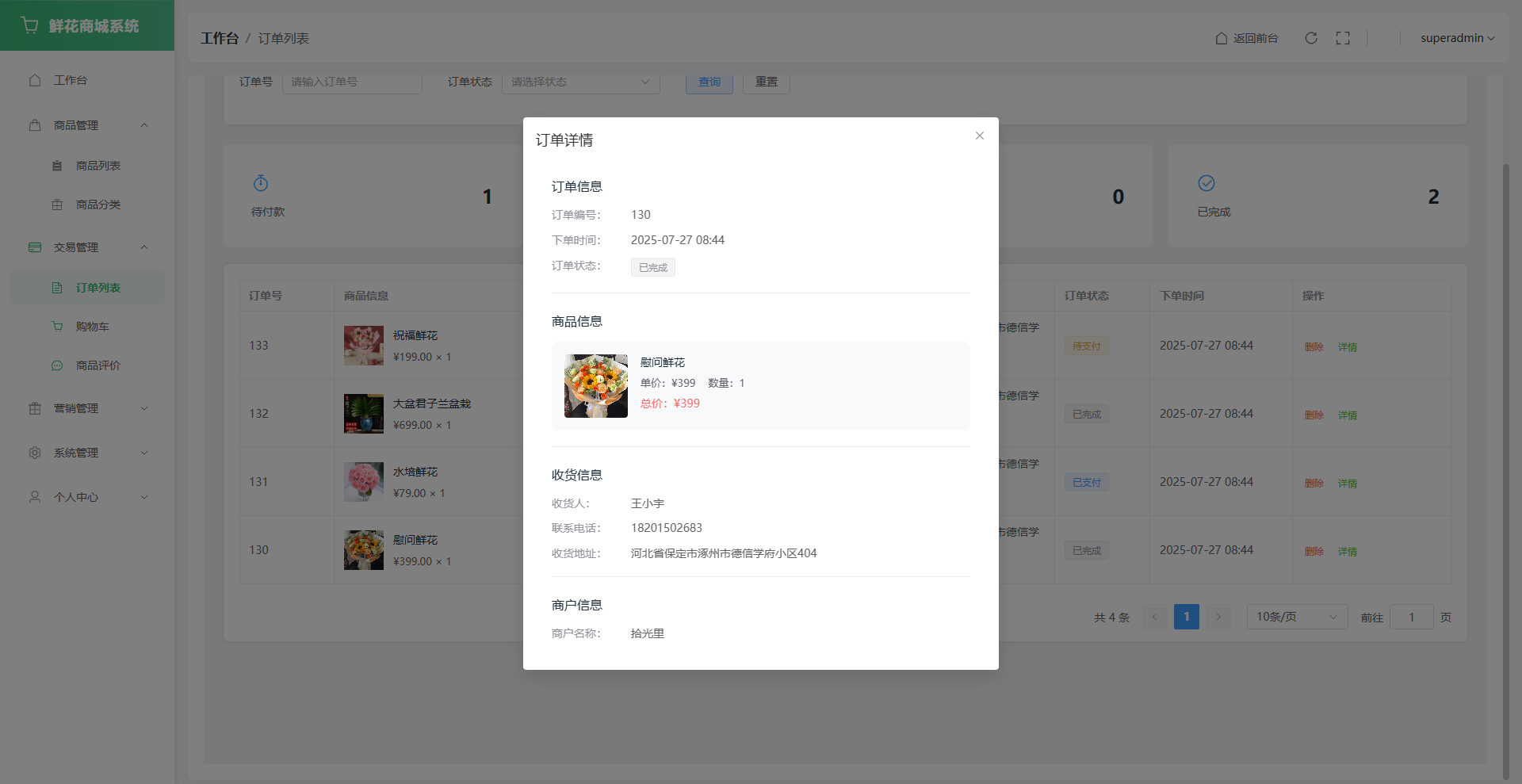Open the order status dropdown
The height and width of the screenshot is (784, 1522).
(x=580, y=82)
